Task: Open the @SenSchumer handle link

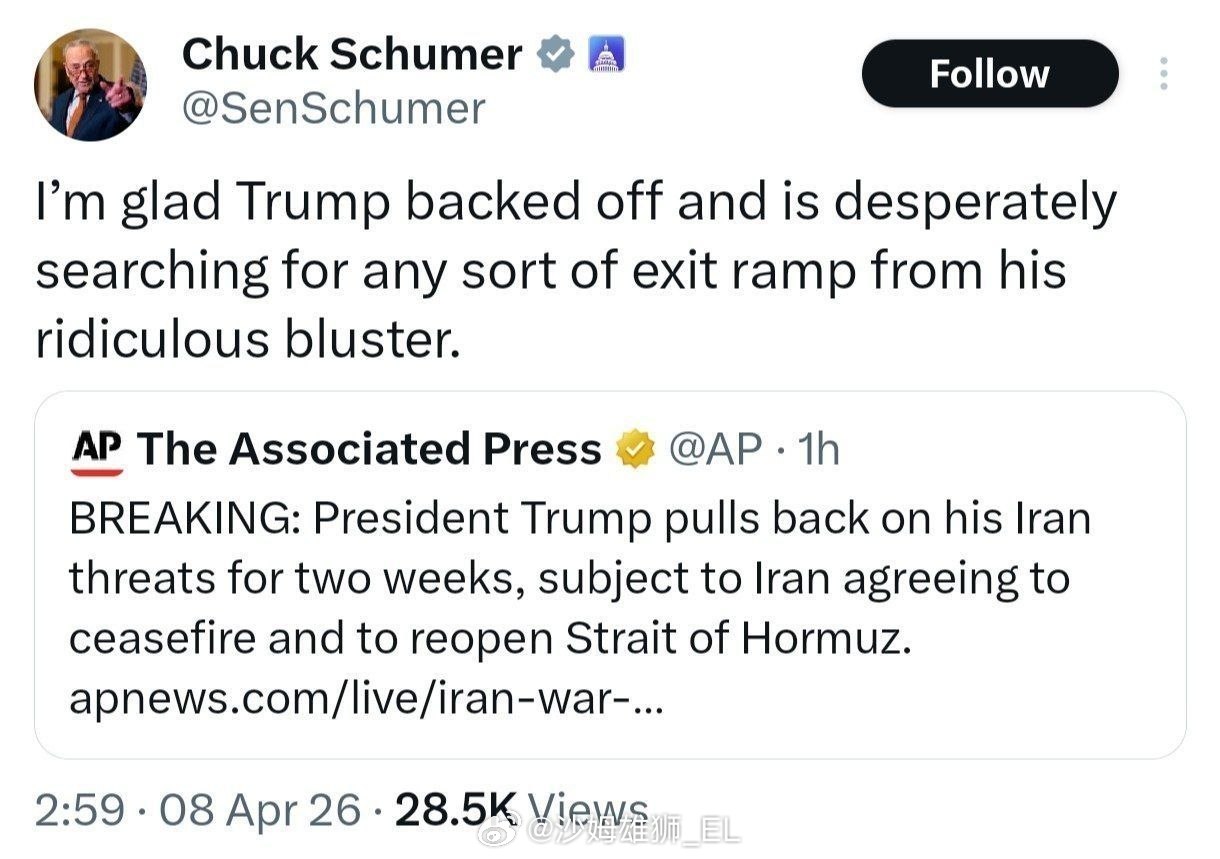Action: (333, 108)
